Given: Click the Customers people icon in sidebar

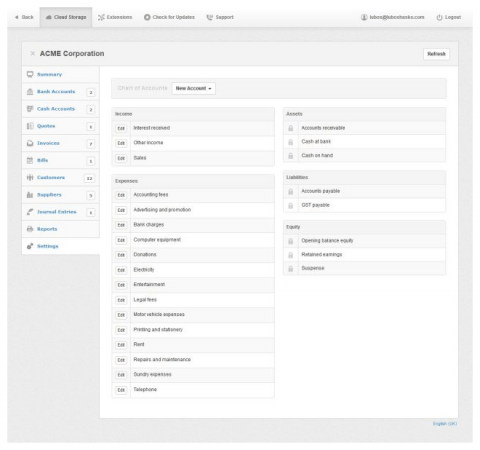Looking at the screenshot, I should point(30,177).
